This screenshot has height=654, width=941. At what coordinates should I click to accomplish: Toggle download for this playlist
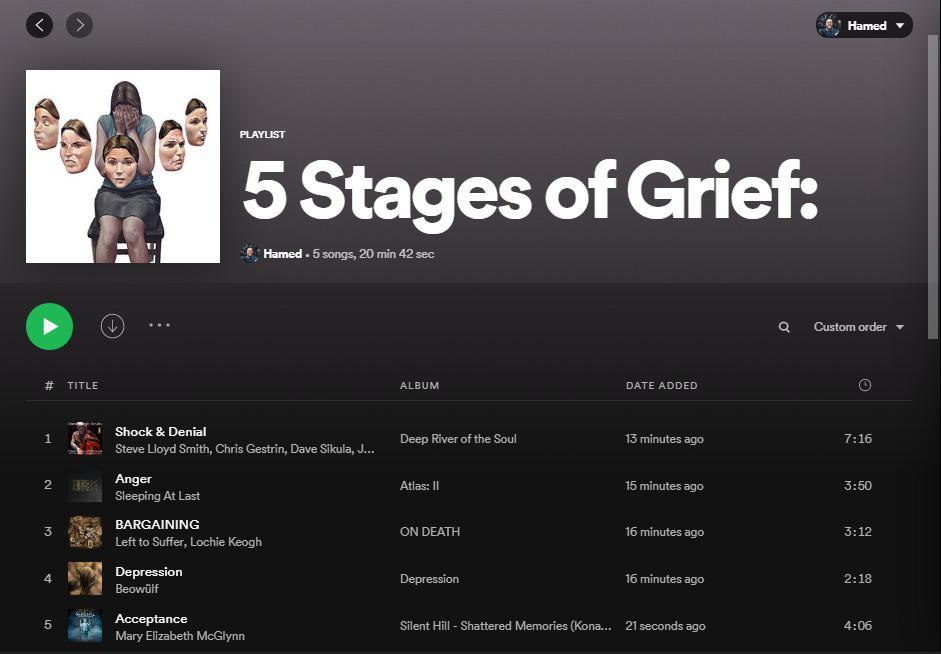point(112,326)
